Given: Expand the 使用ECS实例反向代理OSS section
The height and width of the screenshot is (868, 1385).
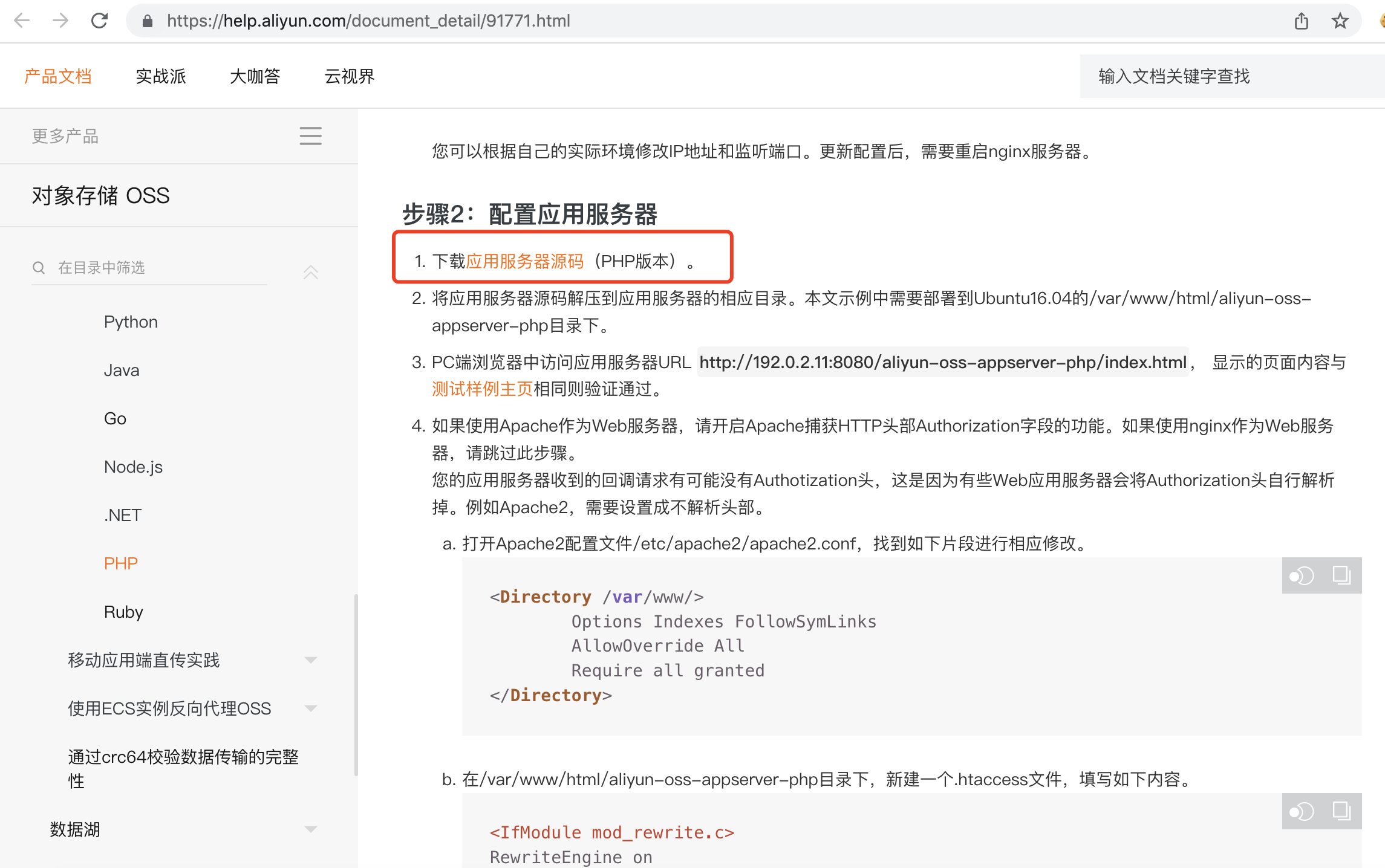Looking at the screenshot, I should pos(310,708).
